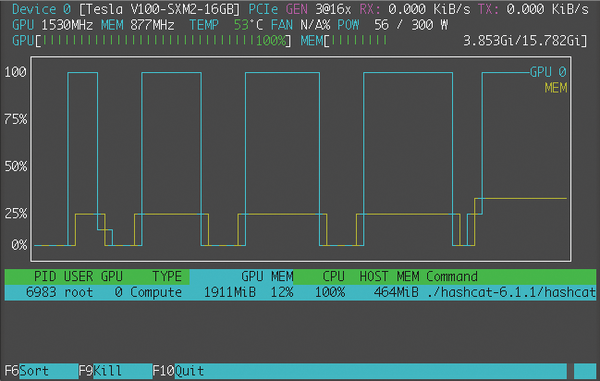Click the GPU MEM column header
This screenshot has height=381, width=600.
click(267, 277)
